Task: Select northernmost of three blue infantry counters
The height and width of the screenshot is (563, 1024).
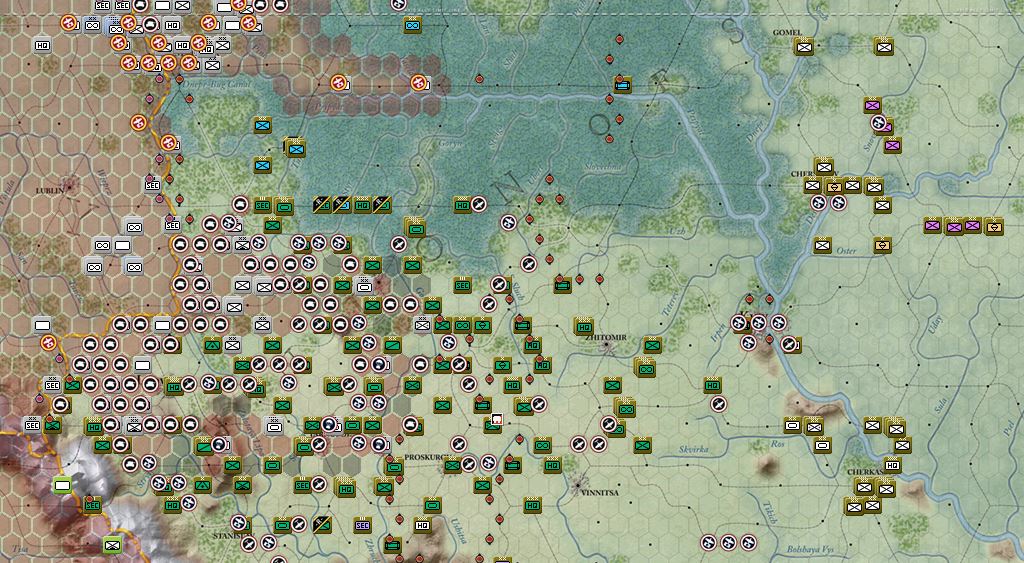Action: (263, 125)
